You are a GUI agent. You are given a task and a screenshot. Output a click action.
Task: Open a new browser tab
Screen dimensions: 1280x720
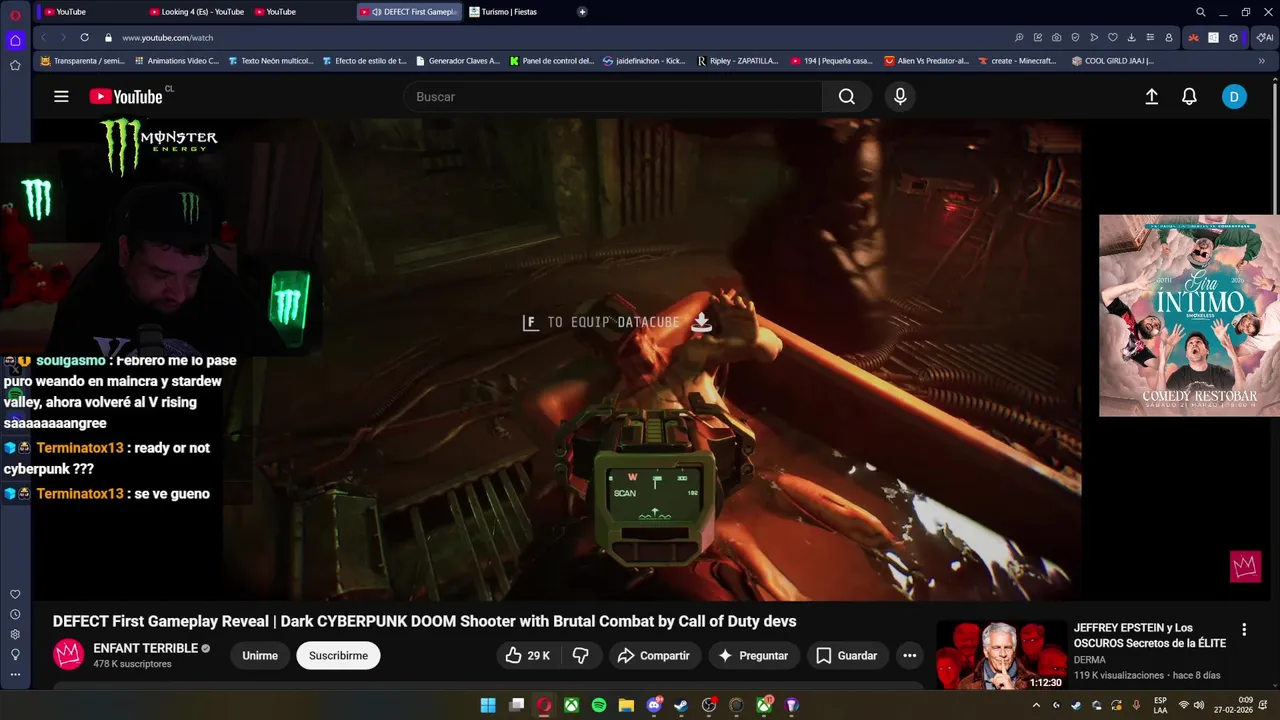[582, 12]
